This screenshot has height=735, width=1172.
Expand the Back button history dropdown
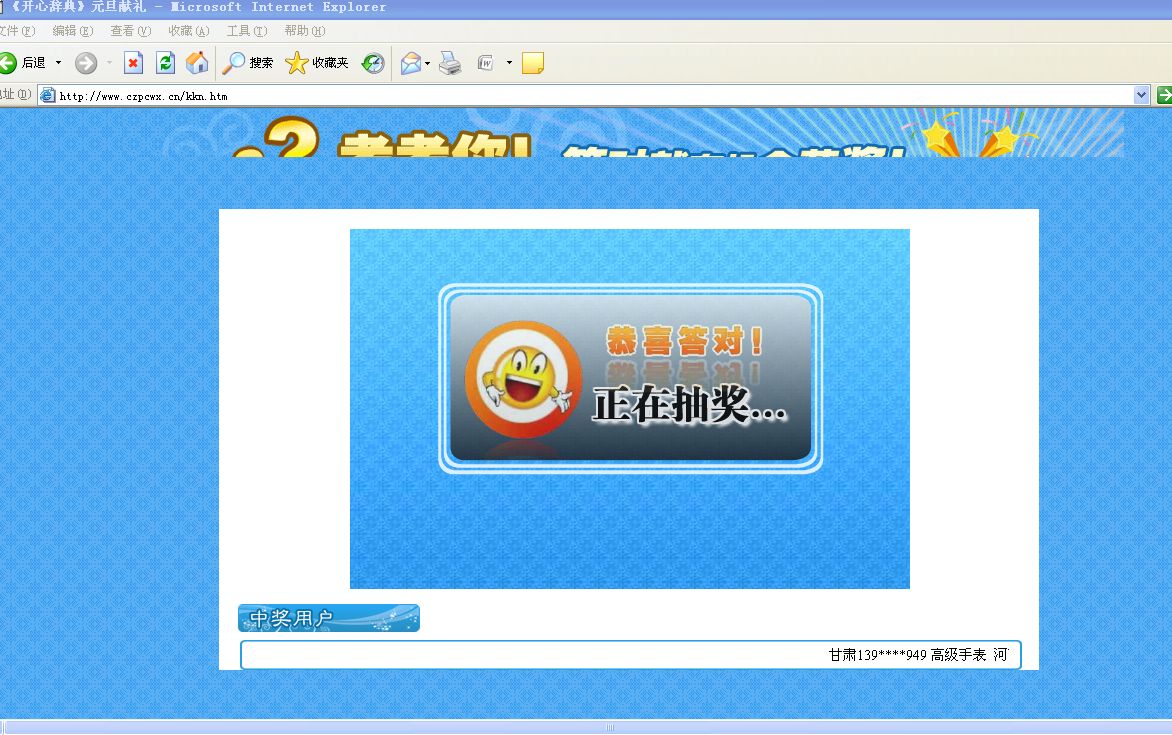[x=58, y=62]
